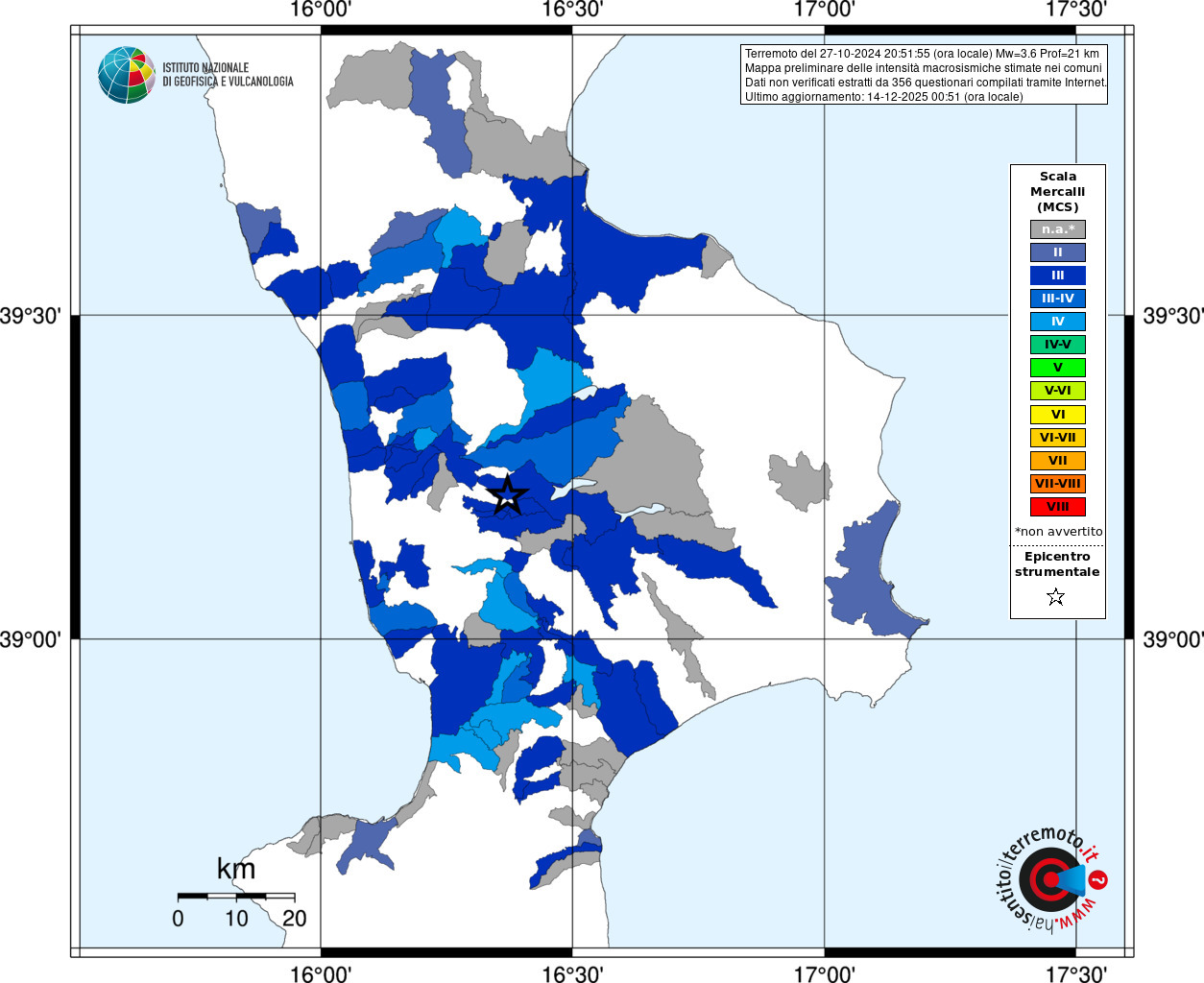
Task: Click the epicenter star on the map
Action: 508,495
